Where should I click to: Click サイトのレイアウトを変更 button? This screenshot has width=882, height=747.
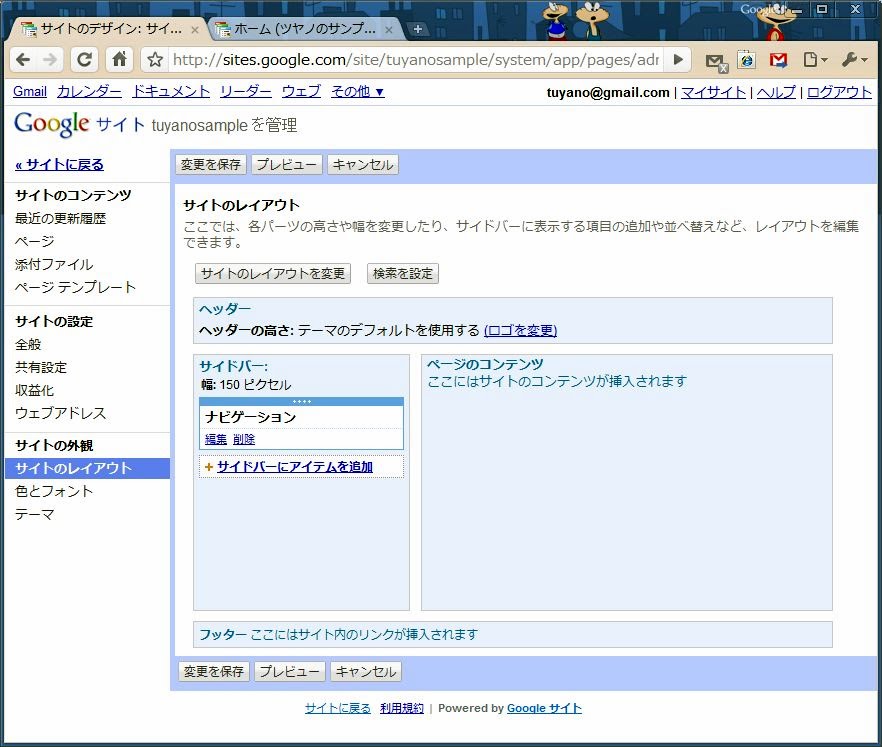coord(273,273)
